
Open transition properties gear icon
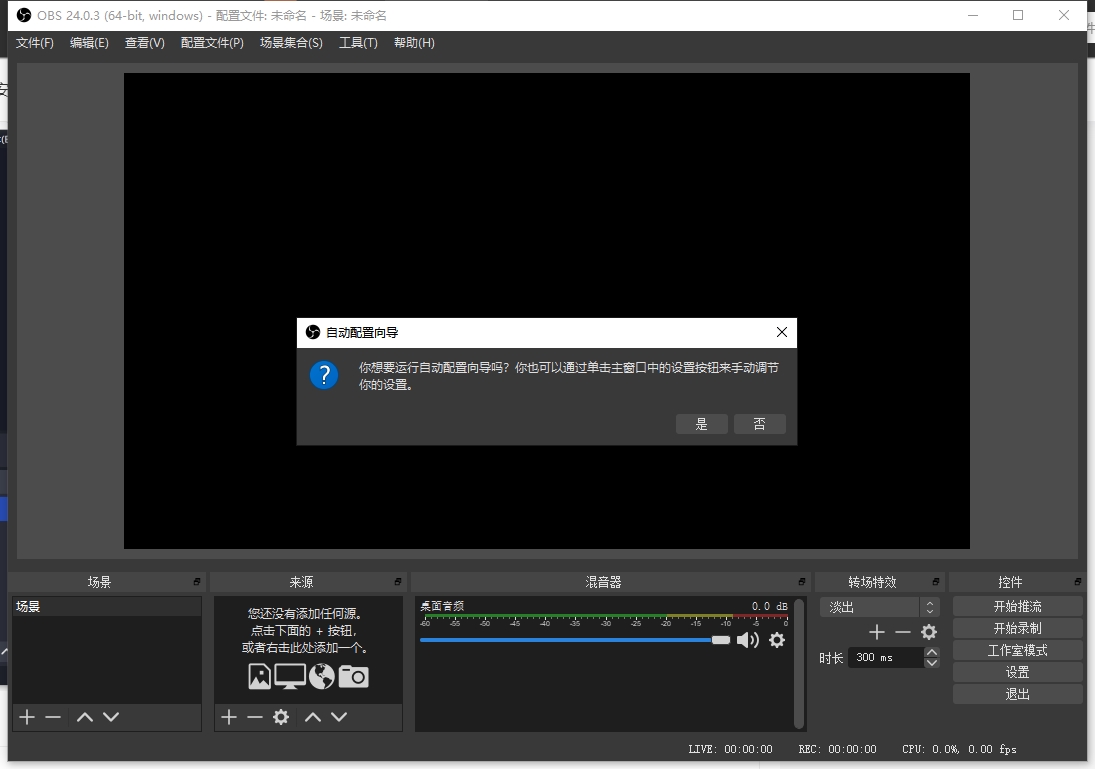click(929, 632)
